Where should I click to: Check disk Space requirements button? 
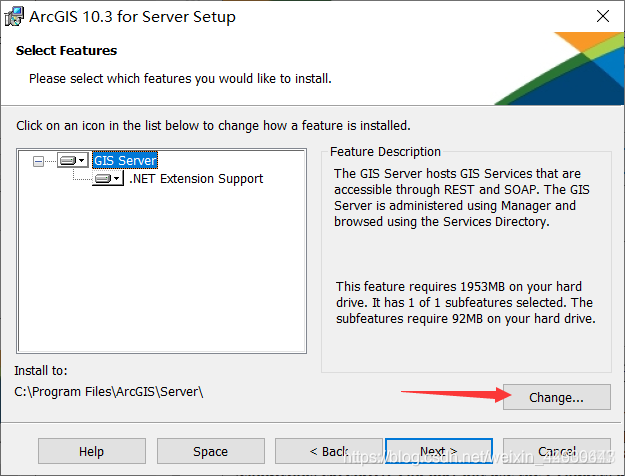[x=210, y=451]
